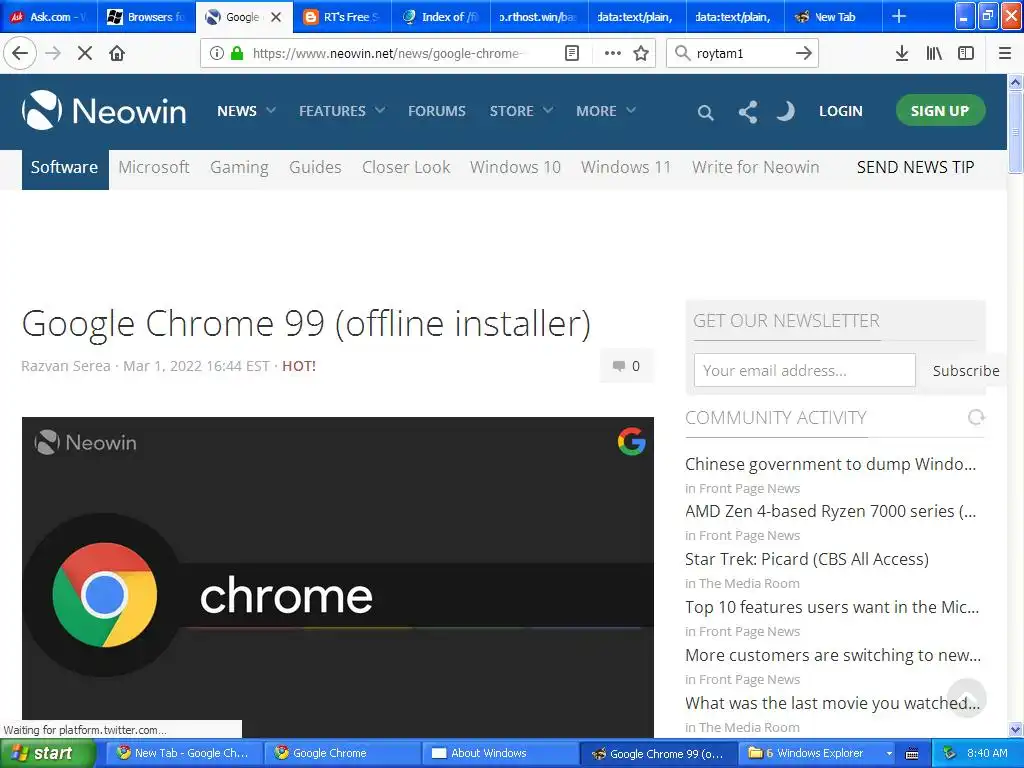Screen dimensions: 1024x768
Task: Toggle reader view icon in address bar
Action: 572,53
